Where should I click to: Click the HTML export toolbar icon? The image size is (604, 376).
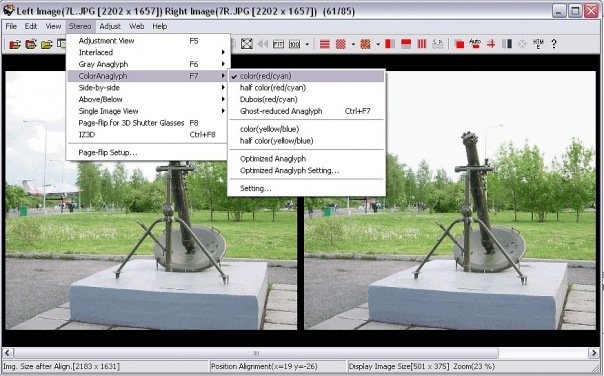(538, 44)
